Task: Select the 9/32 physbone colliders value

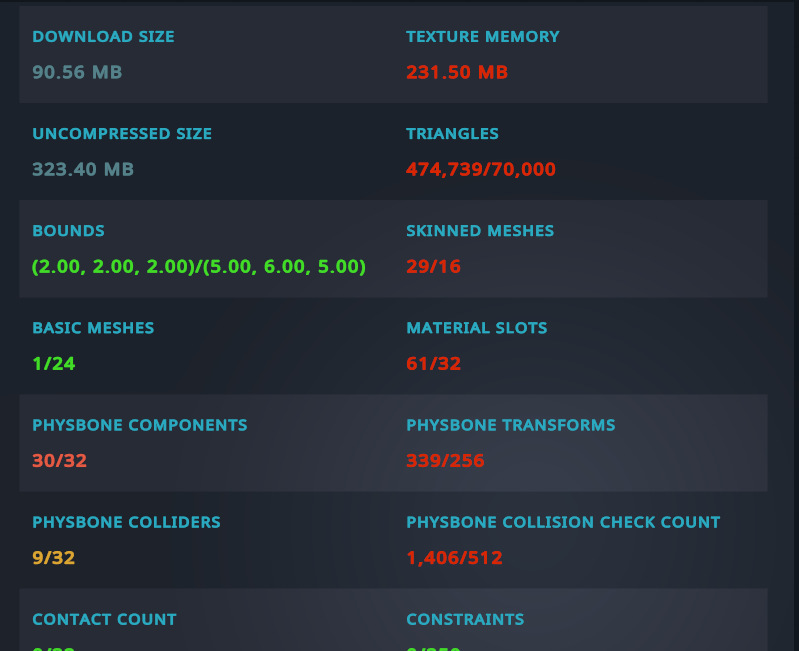Action: [54, 558]
